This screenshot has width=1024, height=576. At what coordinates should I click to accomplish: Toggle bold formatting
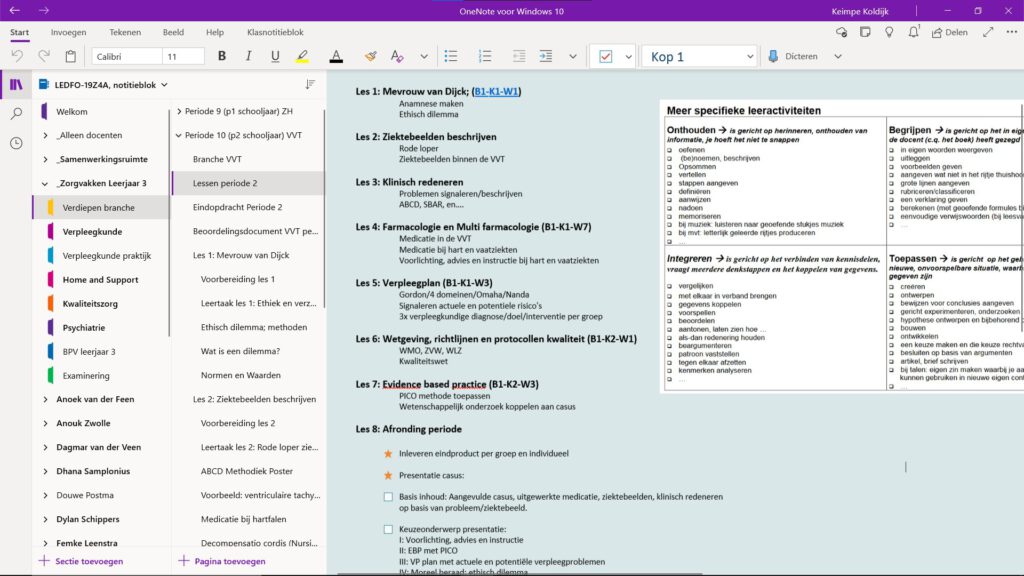click(221, 57)
